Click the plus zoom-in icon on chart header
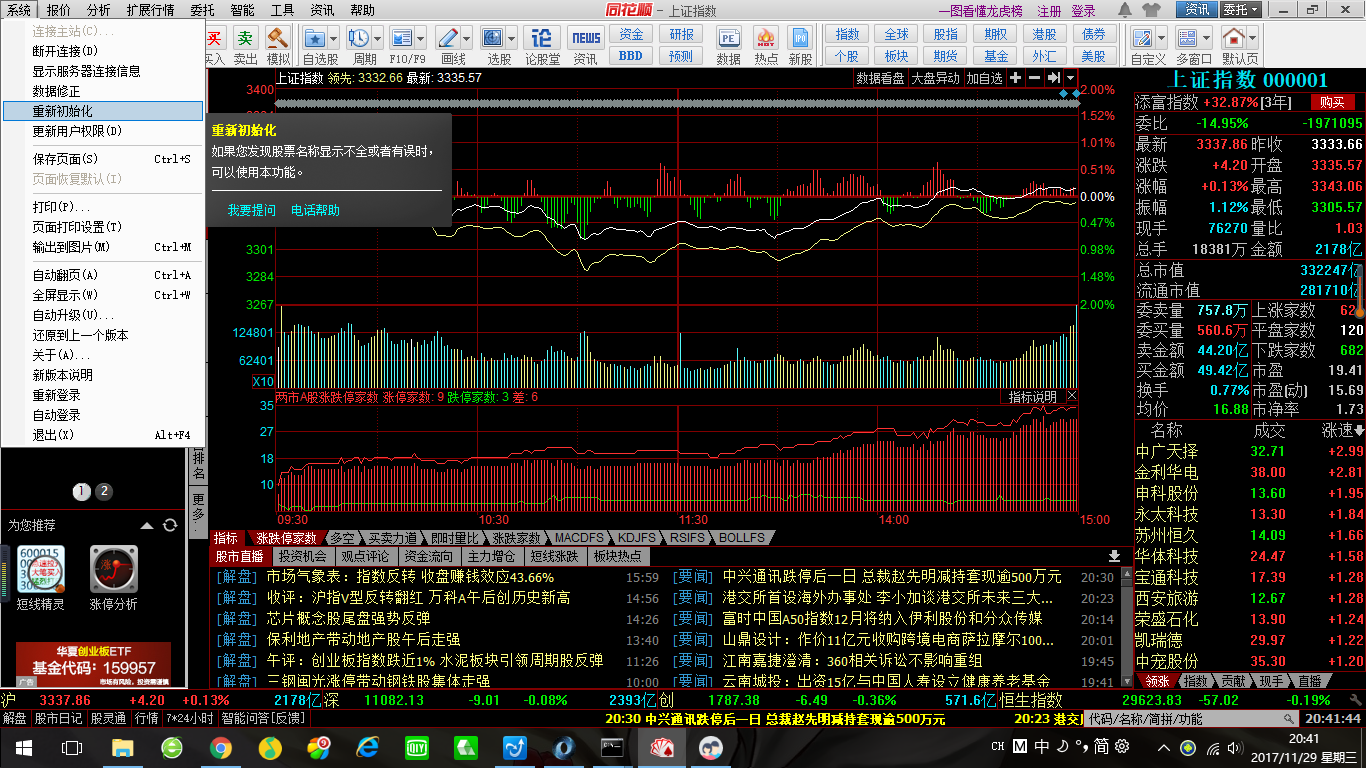Screen dimensions: 1366x768 tap(1015, 78)
